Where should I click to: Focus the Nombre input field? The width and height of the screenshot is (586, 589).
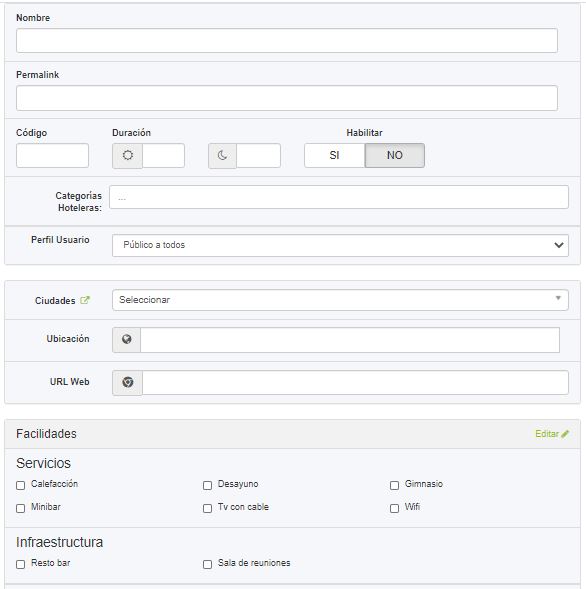pos(287,41)
